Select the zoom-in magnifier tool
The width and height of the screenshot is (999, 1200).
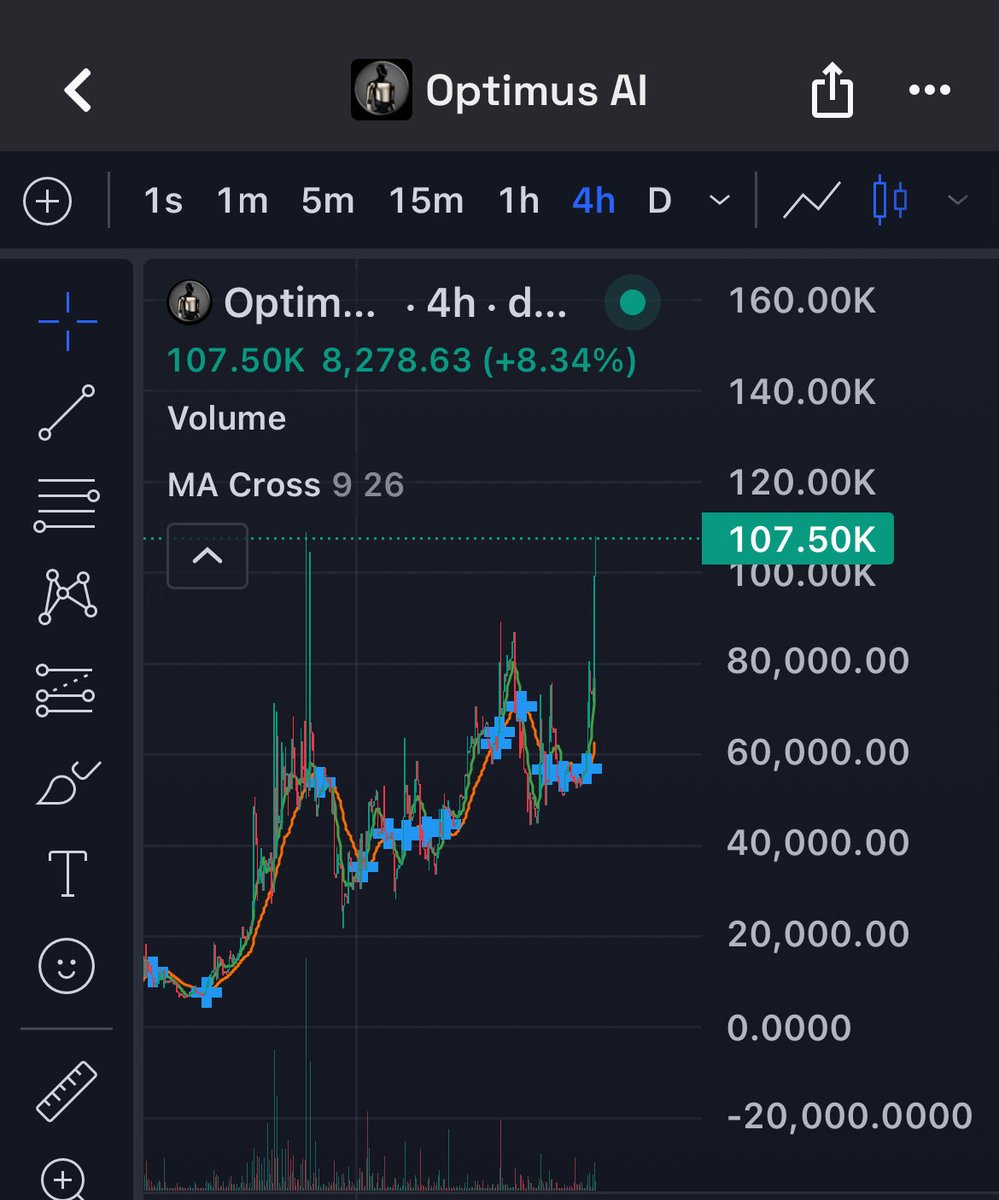tap(65, 1180)
